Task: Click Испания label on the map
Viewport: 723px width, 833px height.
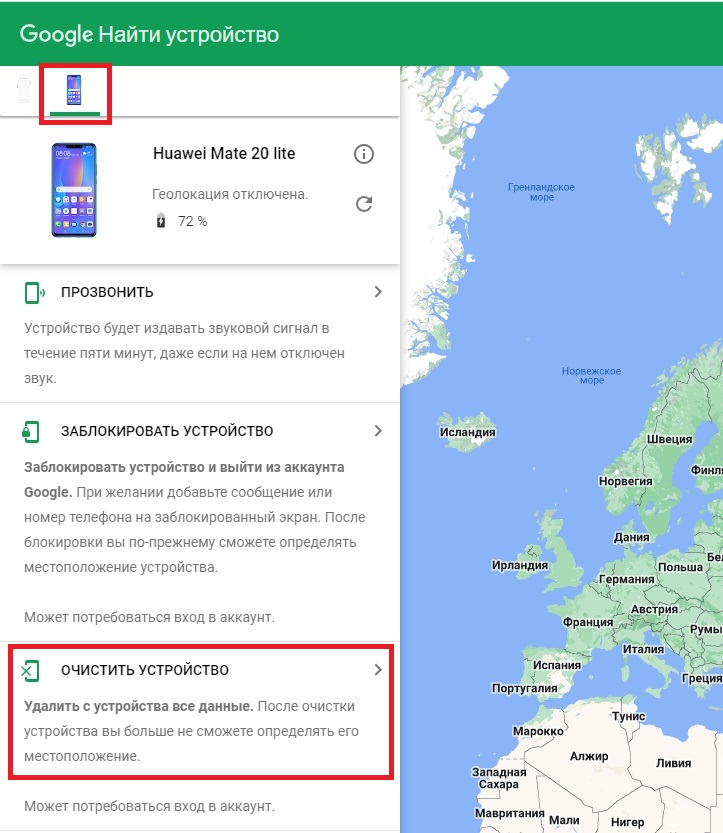Action: (557, 665)
